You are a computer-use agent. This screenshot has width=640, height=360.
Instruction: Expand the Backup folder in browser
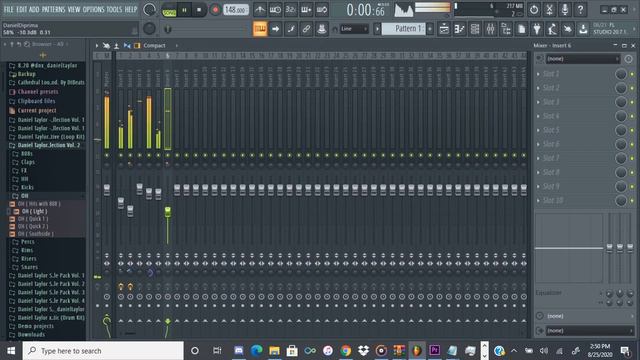tap(27, 74)
